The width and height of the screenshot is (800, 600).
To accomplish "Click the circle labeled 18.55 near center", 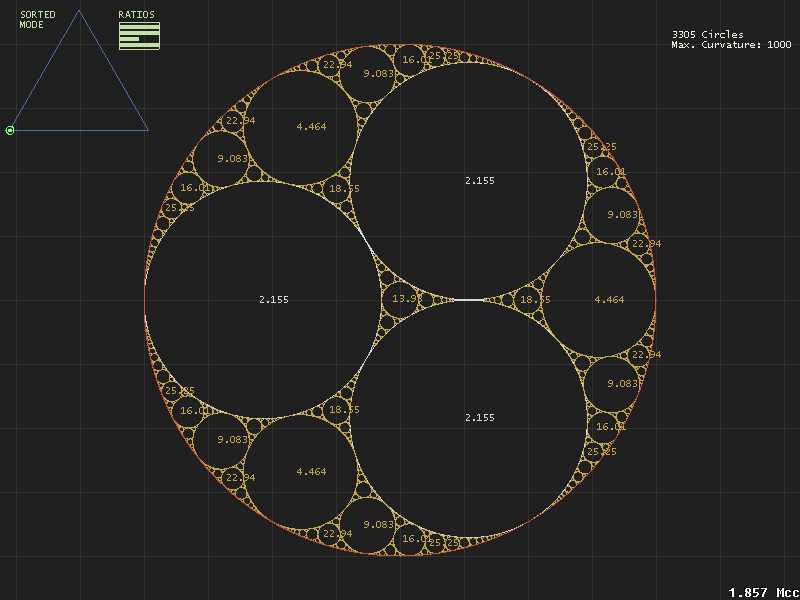I will coord(531,297).
